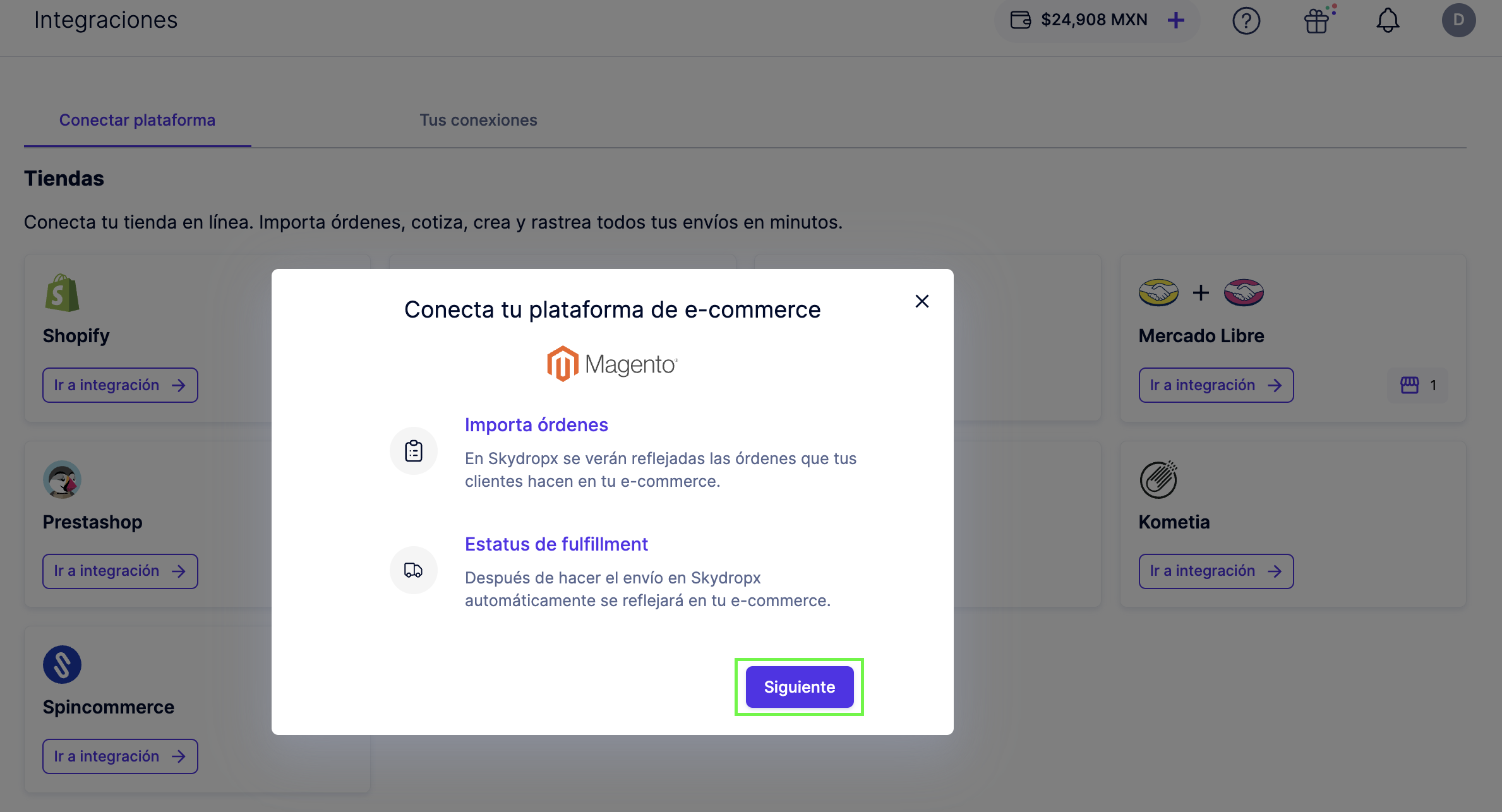Go to Kometia integration
Screen dimensions: 1502x812
click(x=1216, y=571)
